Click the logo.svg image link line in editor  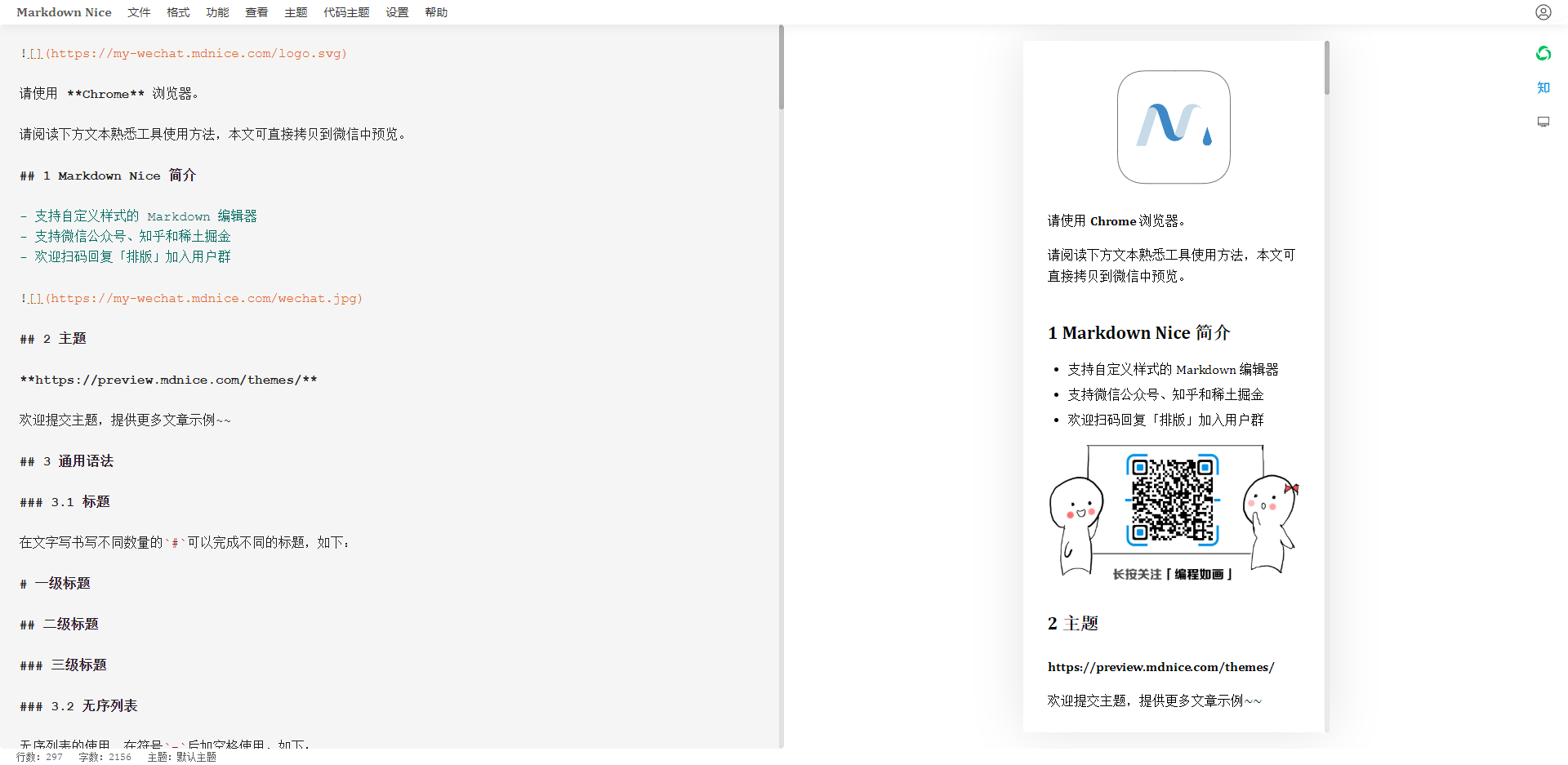[x=184, y=53]
